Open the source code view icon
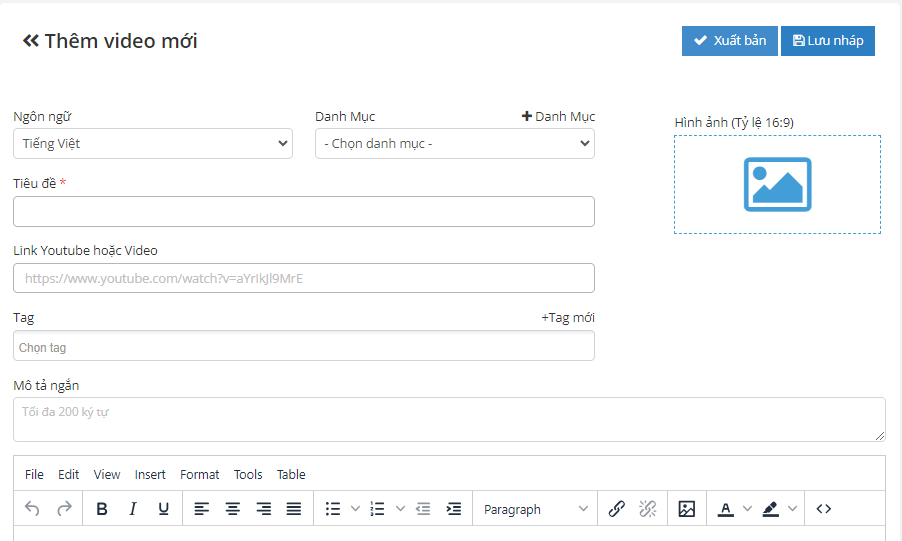The height and width of the screenshot is (541, 902). pyautogui.click(x=824, y=509)
